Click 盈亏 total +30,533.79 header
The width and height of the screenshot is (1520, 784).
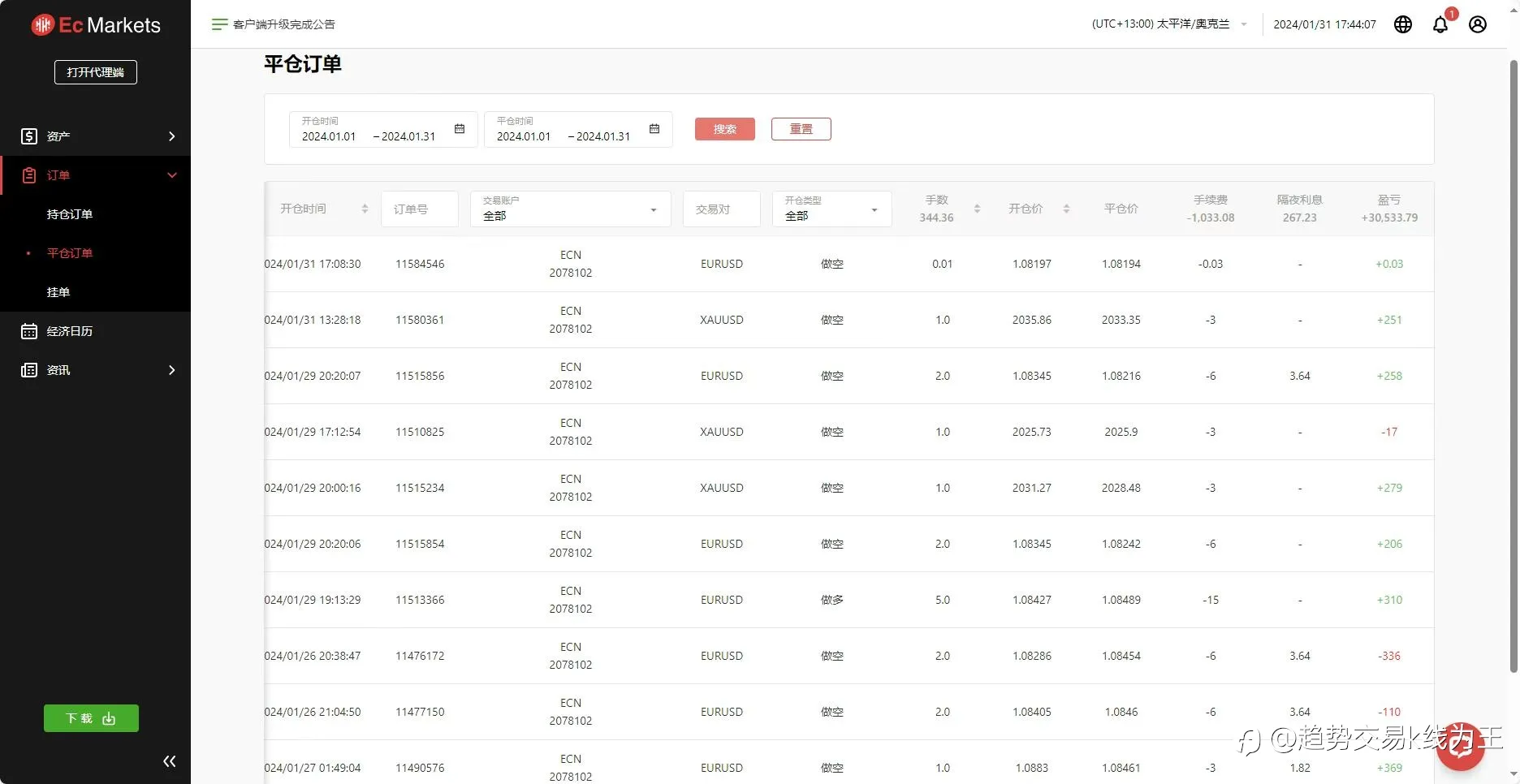[1389, 218]
